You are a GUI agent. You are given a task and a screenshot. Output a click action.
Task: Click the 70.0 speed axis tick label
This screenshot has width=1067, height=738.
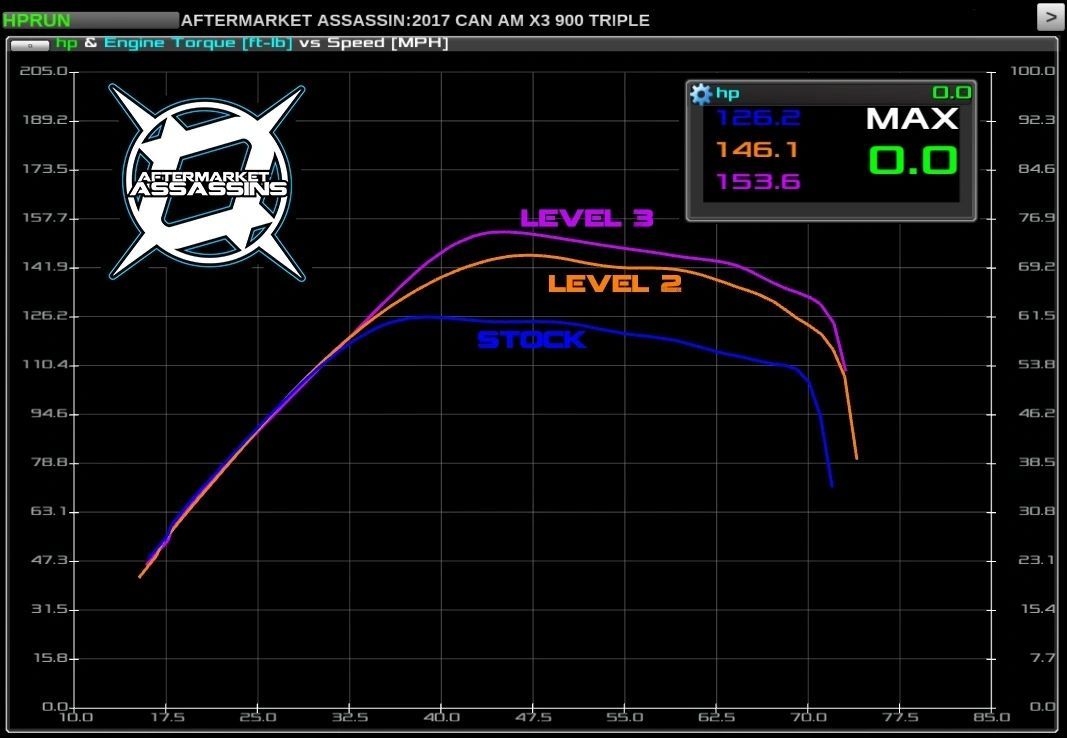(808, 717)
